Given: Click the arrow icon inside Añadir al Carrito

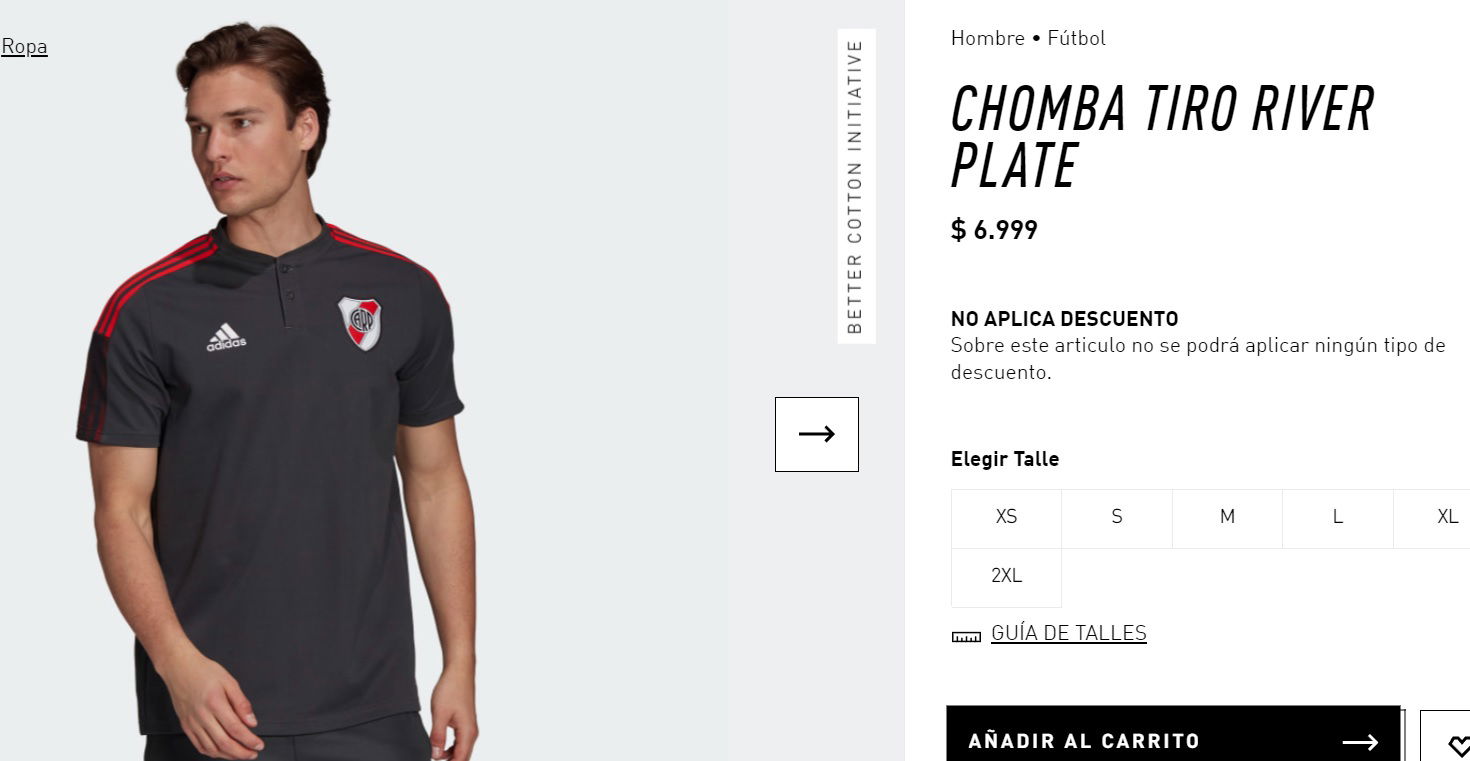Looking at the screenshot, I should [1360, 742].
